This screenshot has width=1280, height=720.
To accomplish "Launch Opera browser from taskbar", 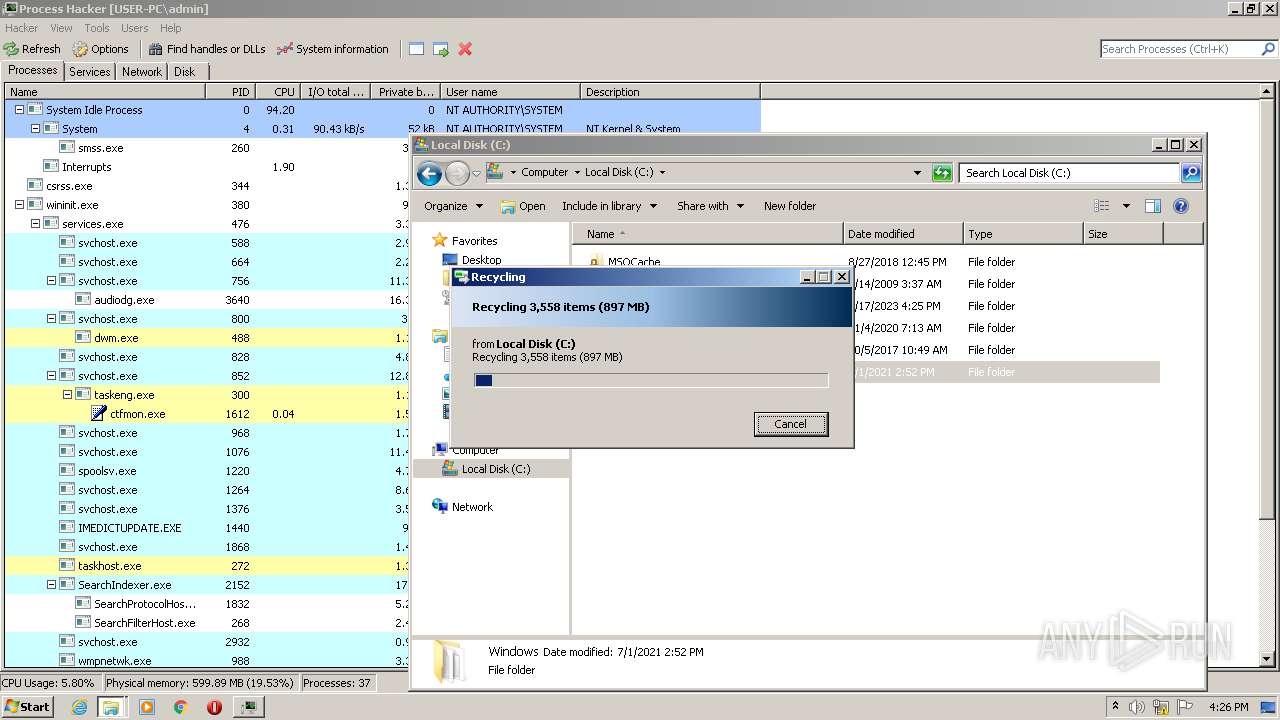I will (214, 707).
